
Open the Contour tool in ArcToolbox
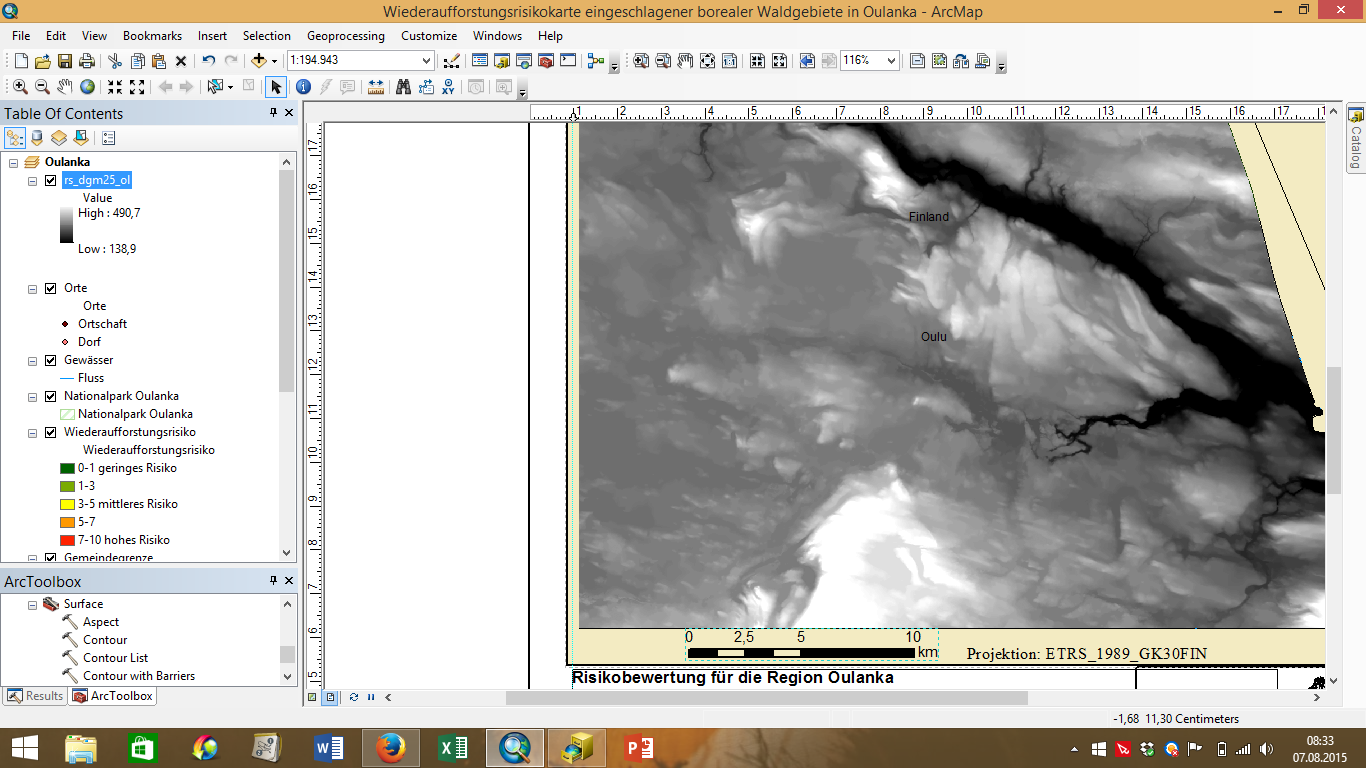point(104,640)
